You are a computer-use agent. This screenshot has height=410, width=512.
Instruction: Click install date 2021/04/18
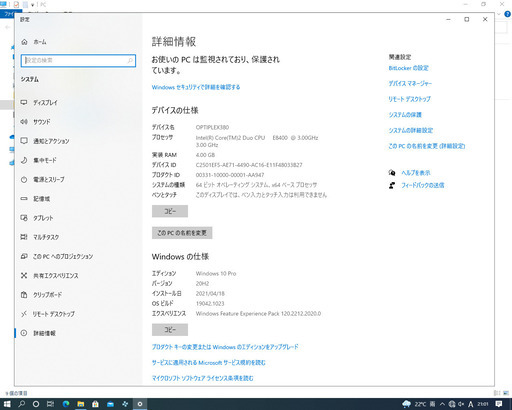[x=210, y=294]
